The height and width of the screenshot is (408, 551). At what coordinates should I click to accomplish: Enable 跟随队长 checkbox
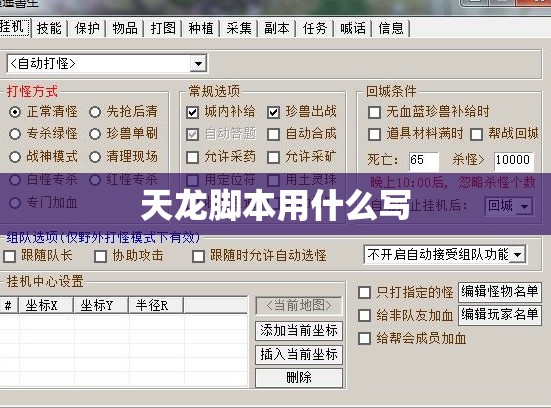(x=10, y=256)
